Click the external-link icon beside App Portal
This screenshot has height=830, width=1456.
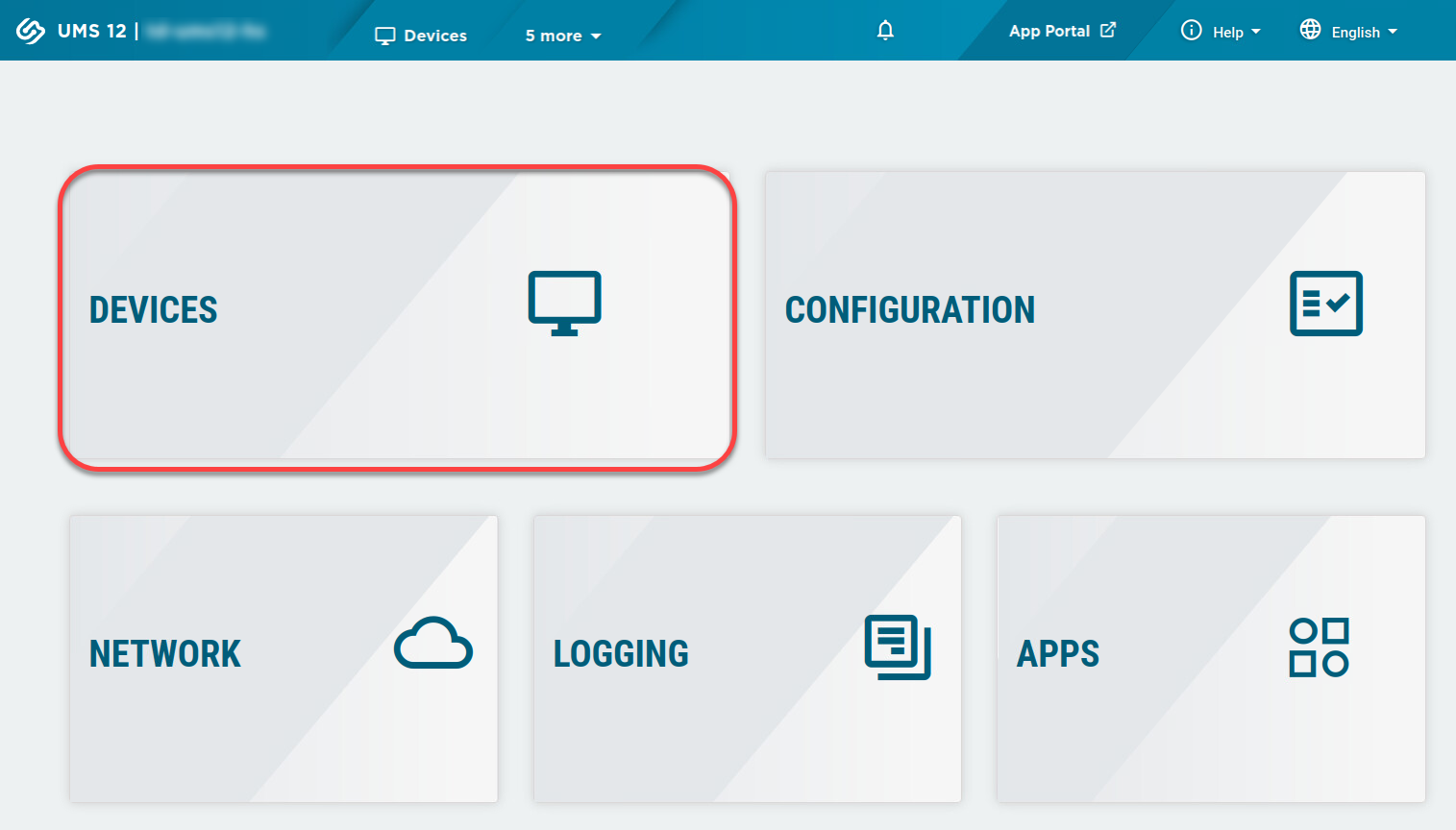(1108, 30)
